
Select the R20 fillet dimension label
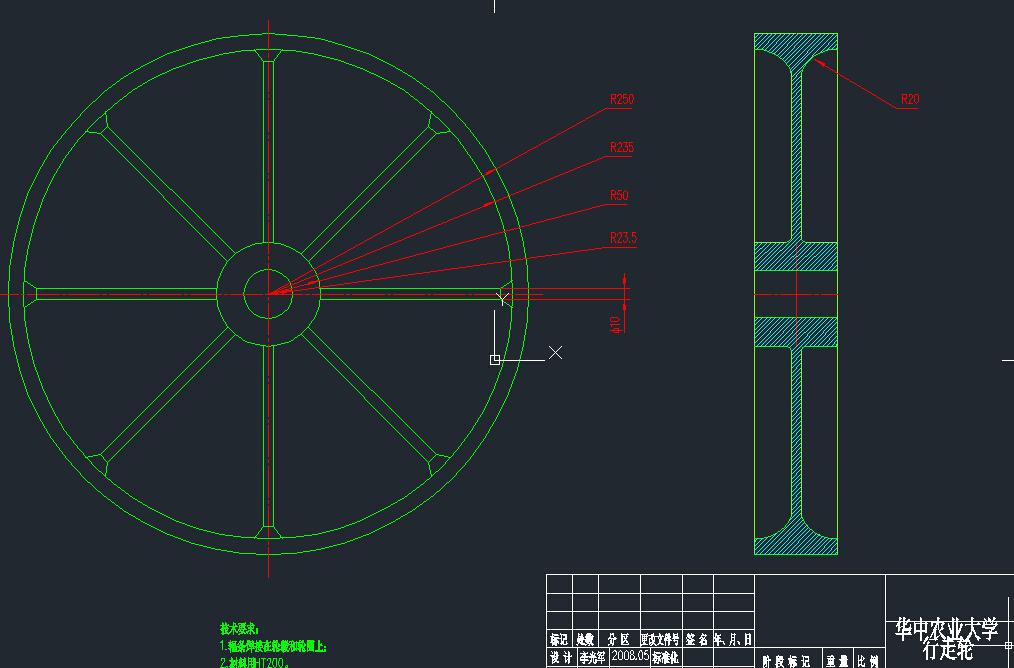tap(910, 100)
